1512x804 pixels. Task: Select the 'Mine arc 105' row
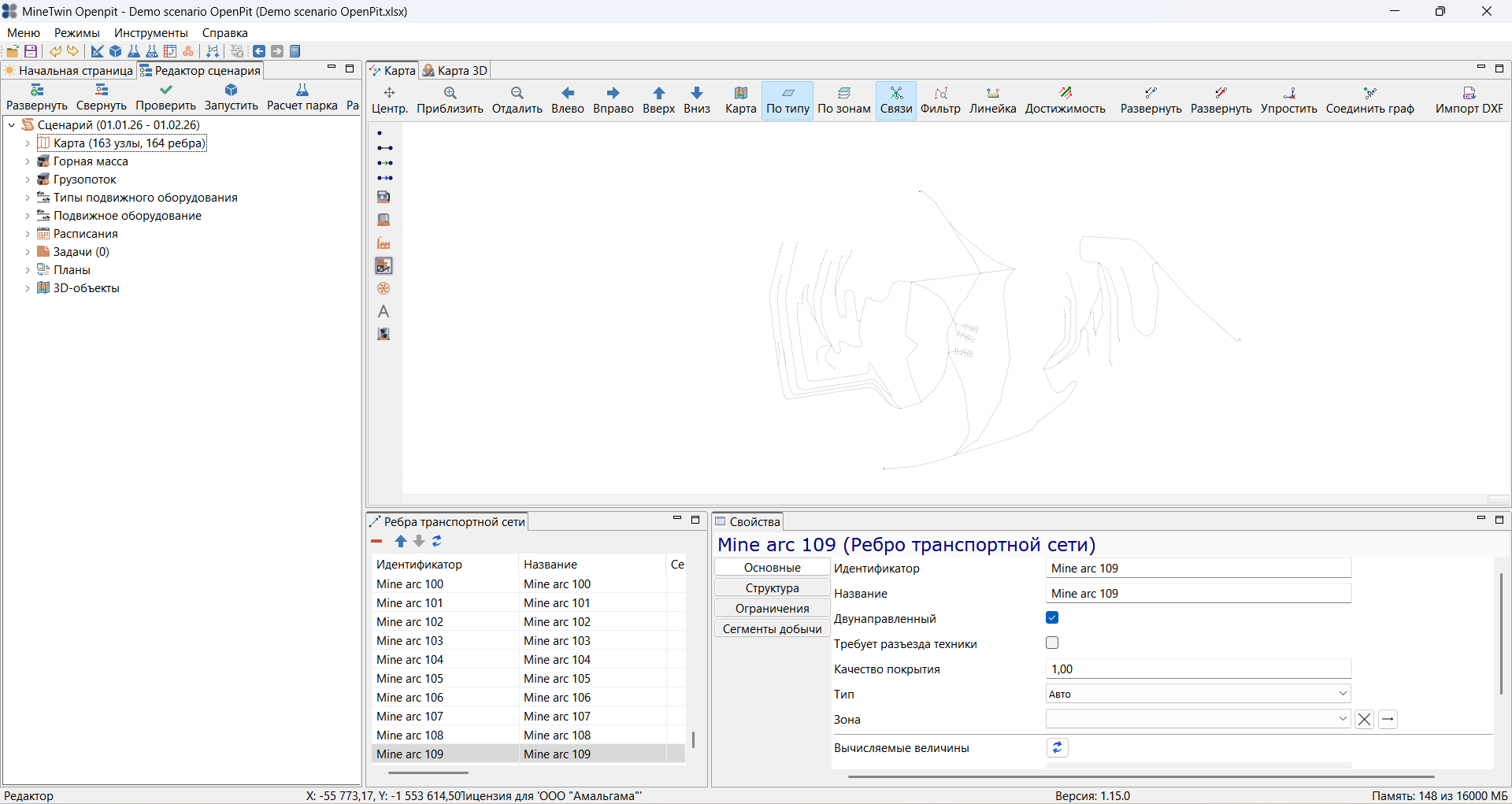(x=528, y=678)
